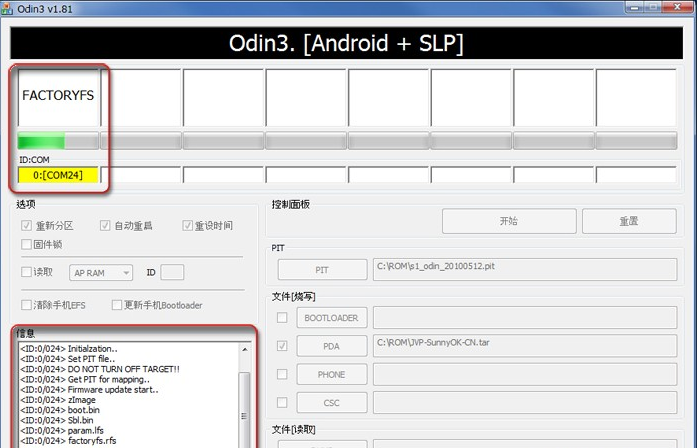This screenshot has width=698, height=448.
Task: Click the green progress bar under FACTORYFS
Action: pos(58,141)
